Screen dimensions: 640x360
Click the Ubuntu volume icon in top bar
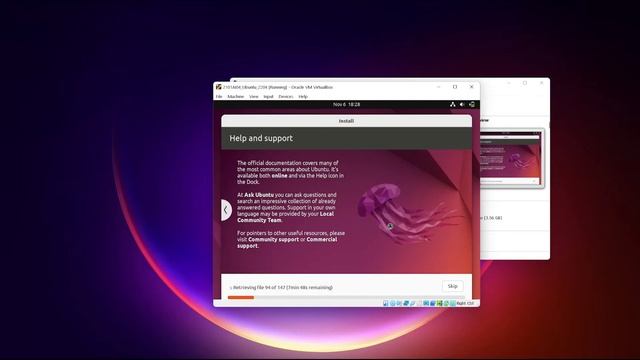(x=462, y=104)
